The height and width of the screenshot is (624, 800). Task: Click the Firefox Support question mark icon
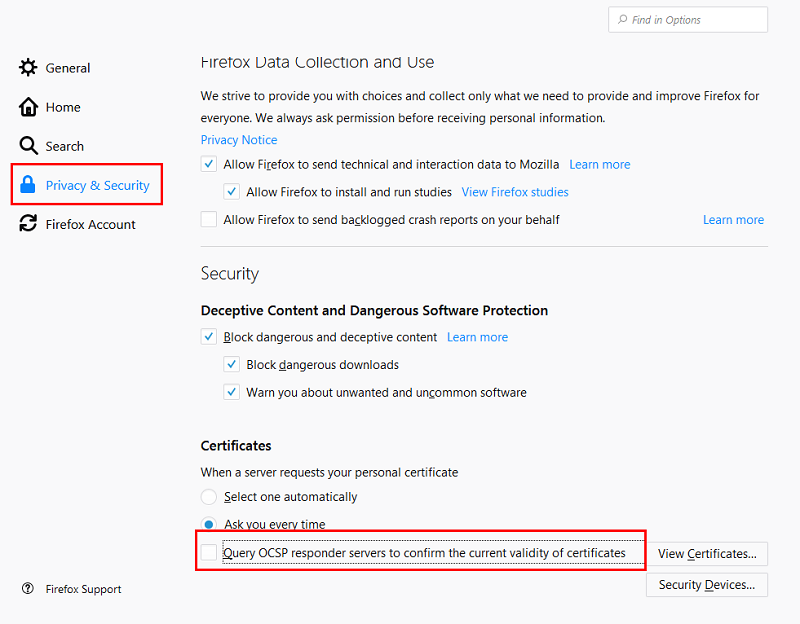click(x=28, y=588)
